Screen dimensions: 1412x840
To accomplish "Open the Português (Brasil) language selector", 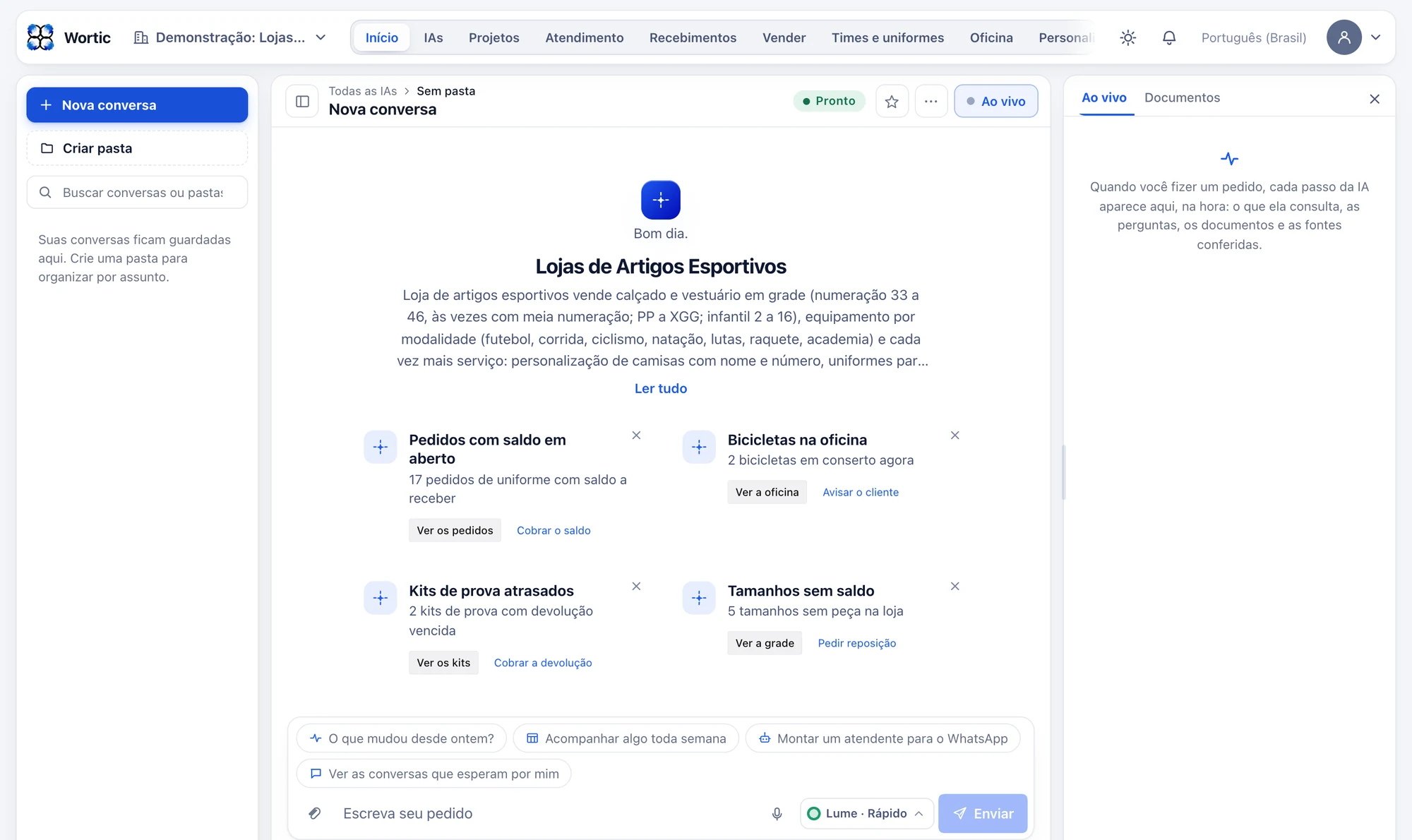I will (x=1254, y=37).
